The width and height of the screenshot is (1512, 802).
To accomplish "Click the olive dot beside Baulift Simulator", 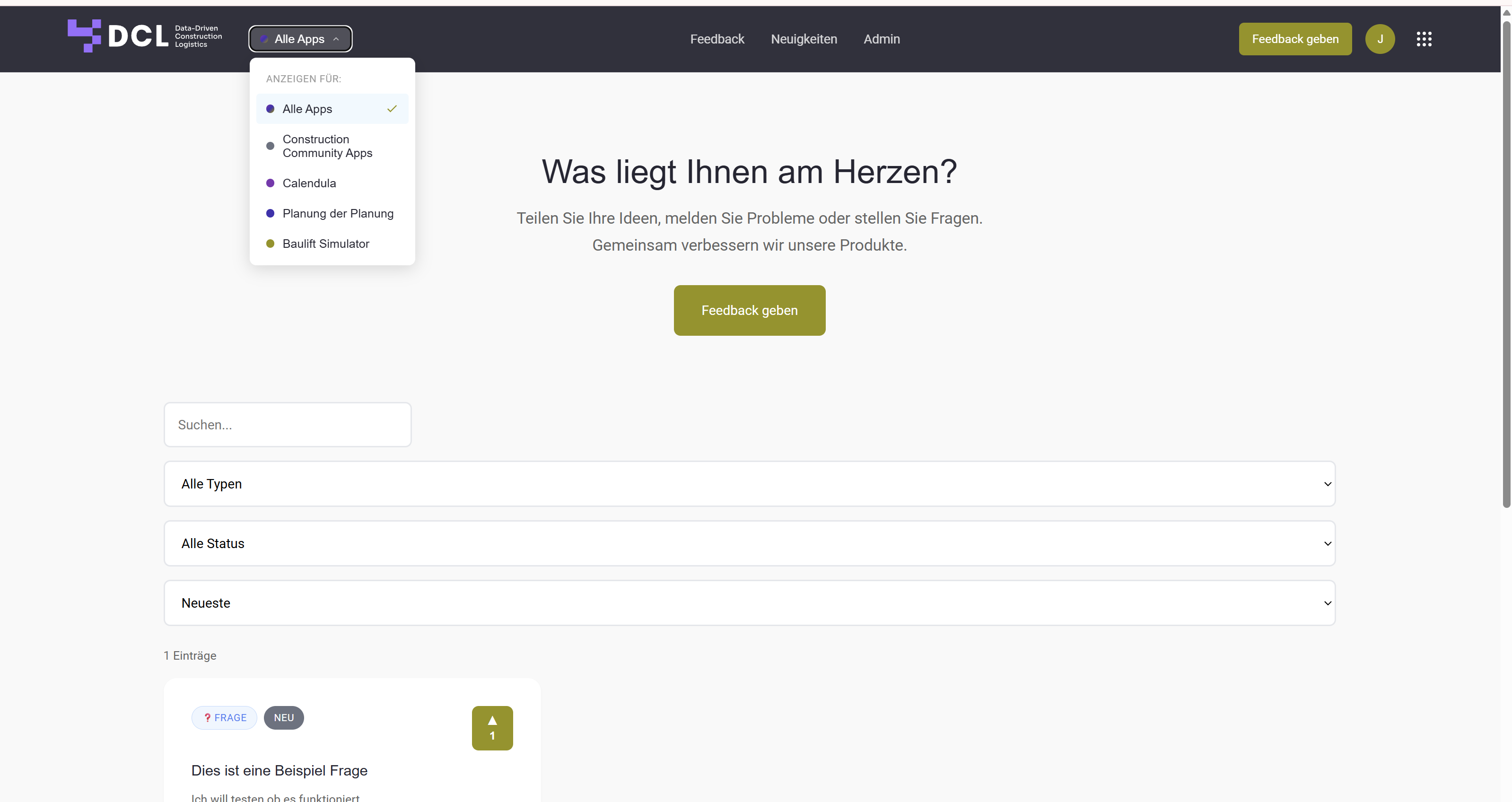I will (x=270, y=244).
